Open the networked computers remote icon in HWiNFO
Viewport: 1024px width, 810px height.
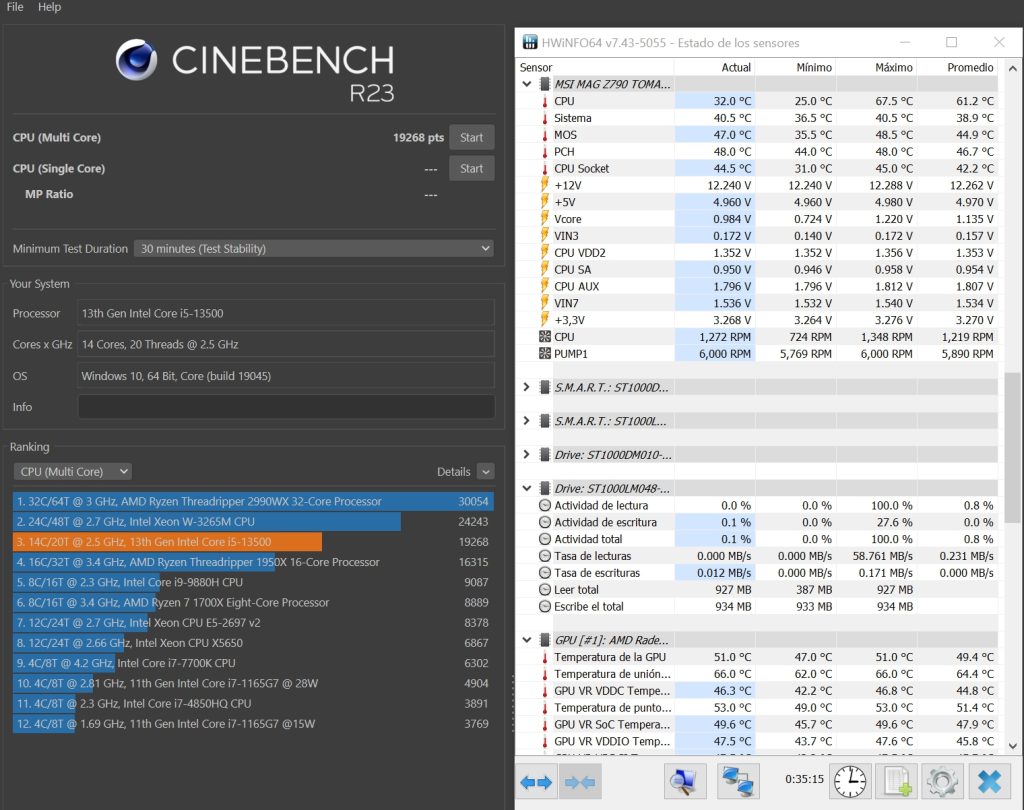(738, 781)
